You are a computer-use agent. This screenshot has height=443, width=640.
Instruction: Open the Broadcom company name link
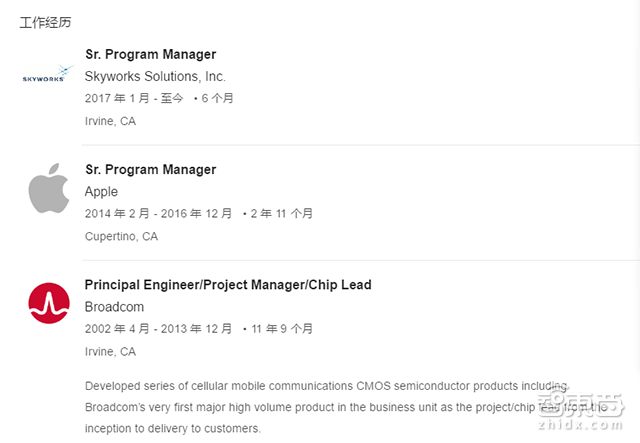point(114,307)
